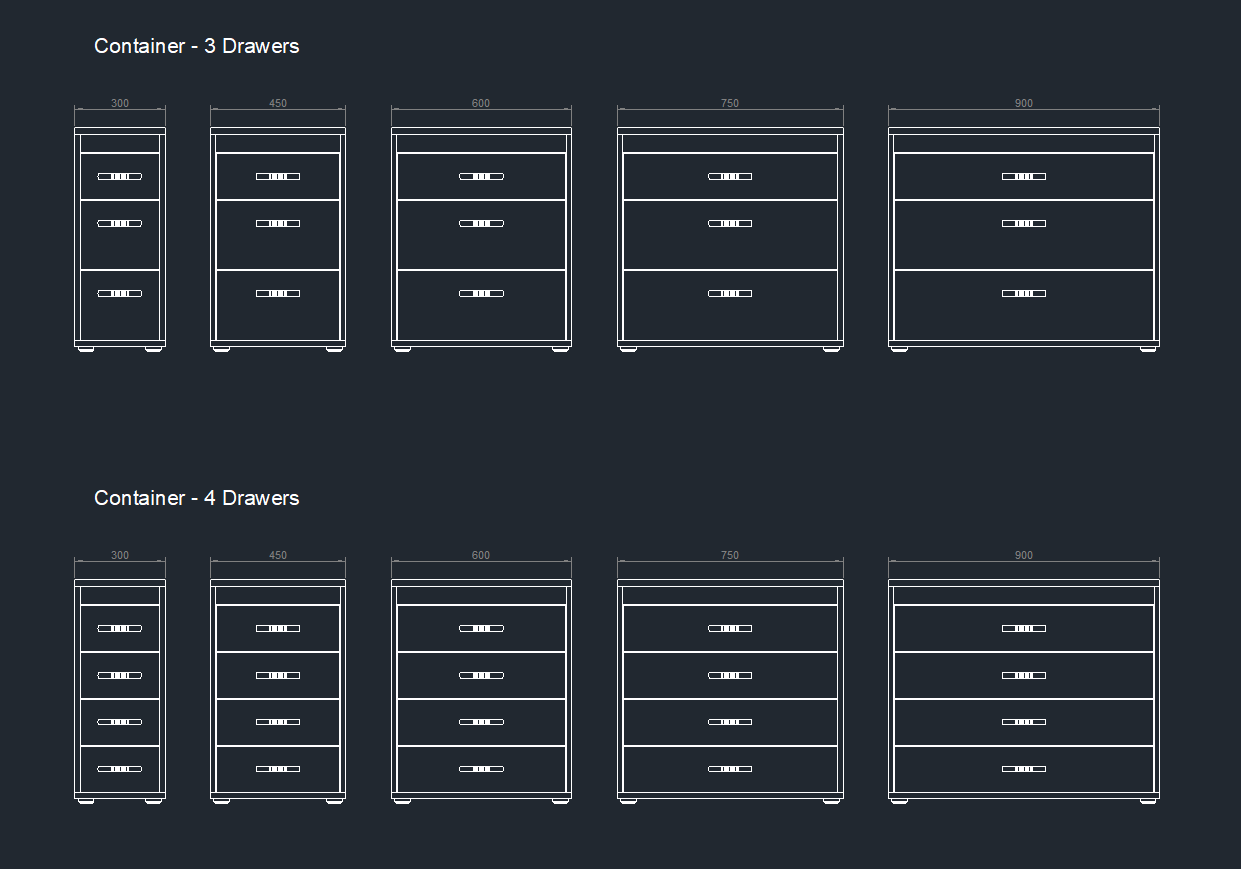Viewport: 1241px width, 869px height.
Task: Select middle drawer handle of 3-drawer 900 container
Action: tap(1024, 224)
